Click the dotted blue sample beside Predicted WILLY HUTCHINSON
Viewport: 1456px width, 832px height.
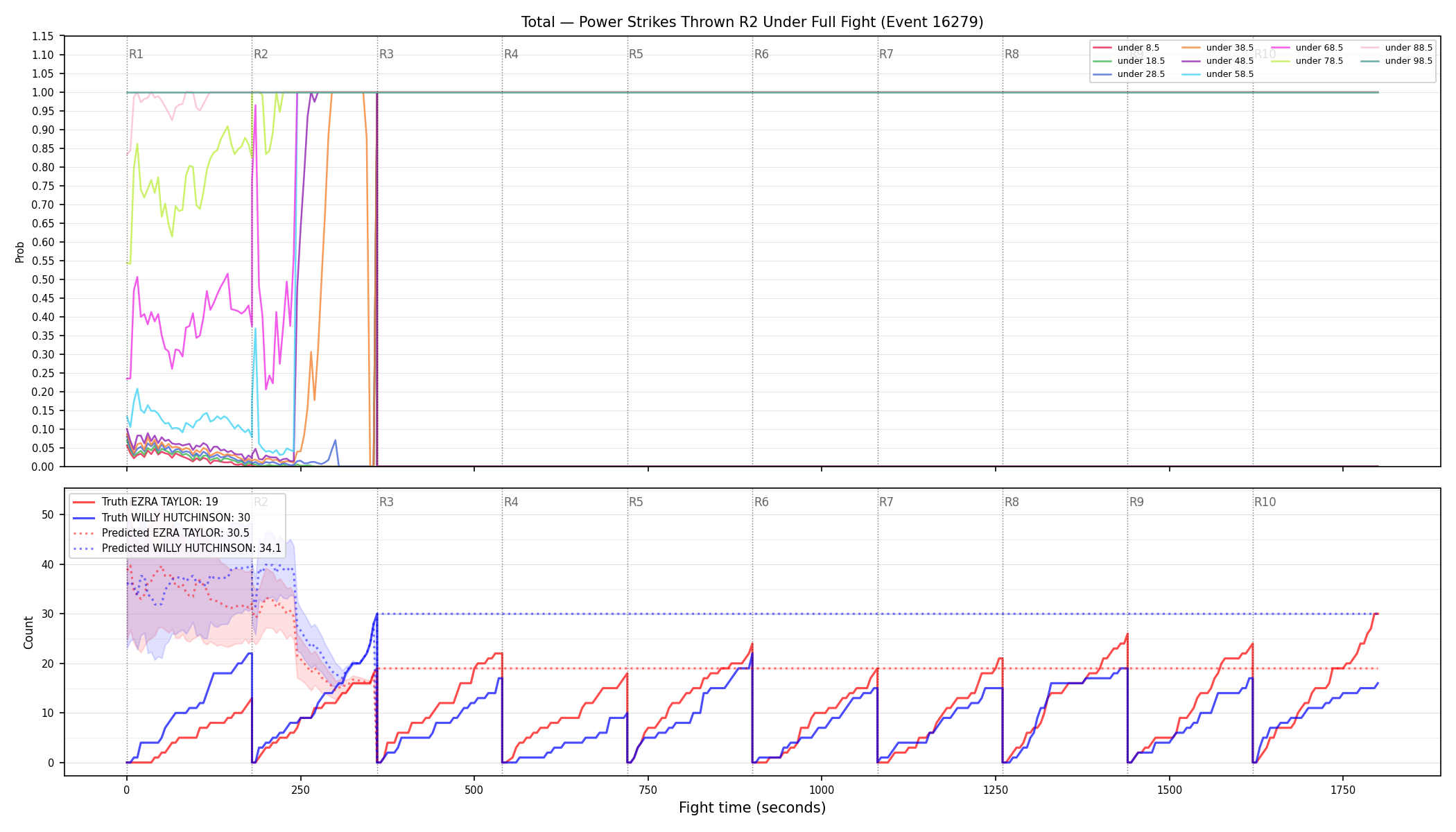84,548
